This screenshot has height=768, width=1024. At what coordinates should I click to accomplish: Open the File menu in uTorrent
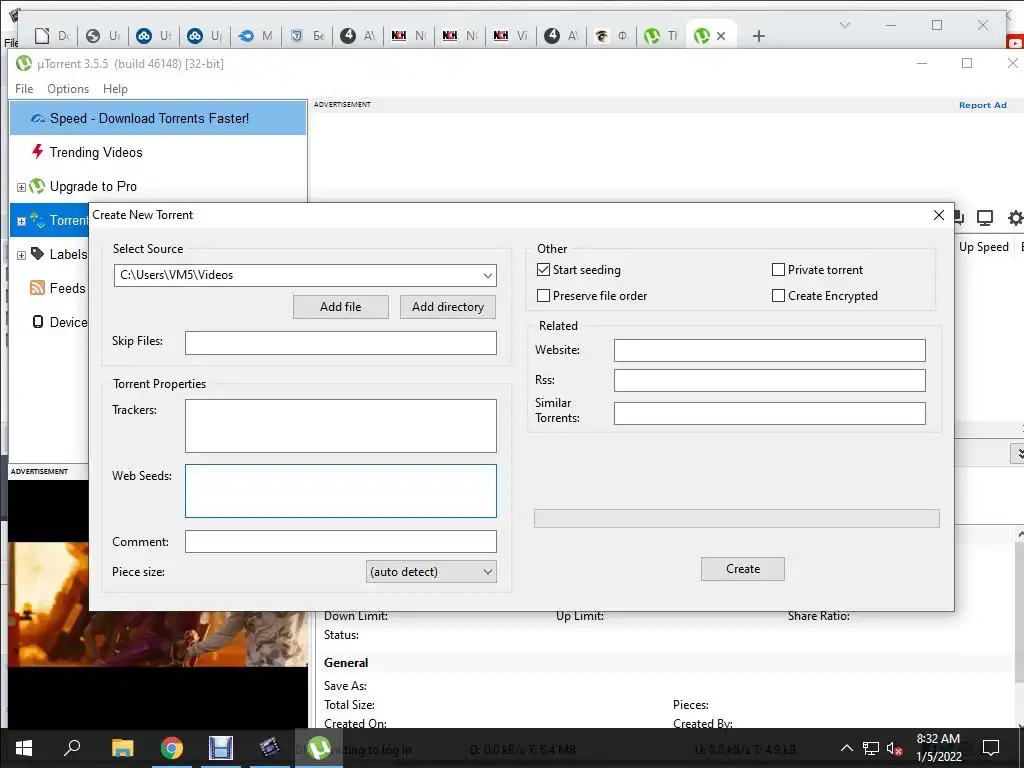(24, 89)
